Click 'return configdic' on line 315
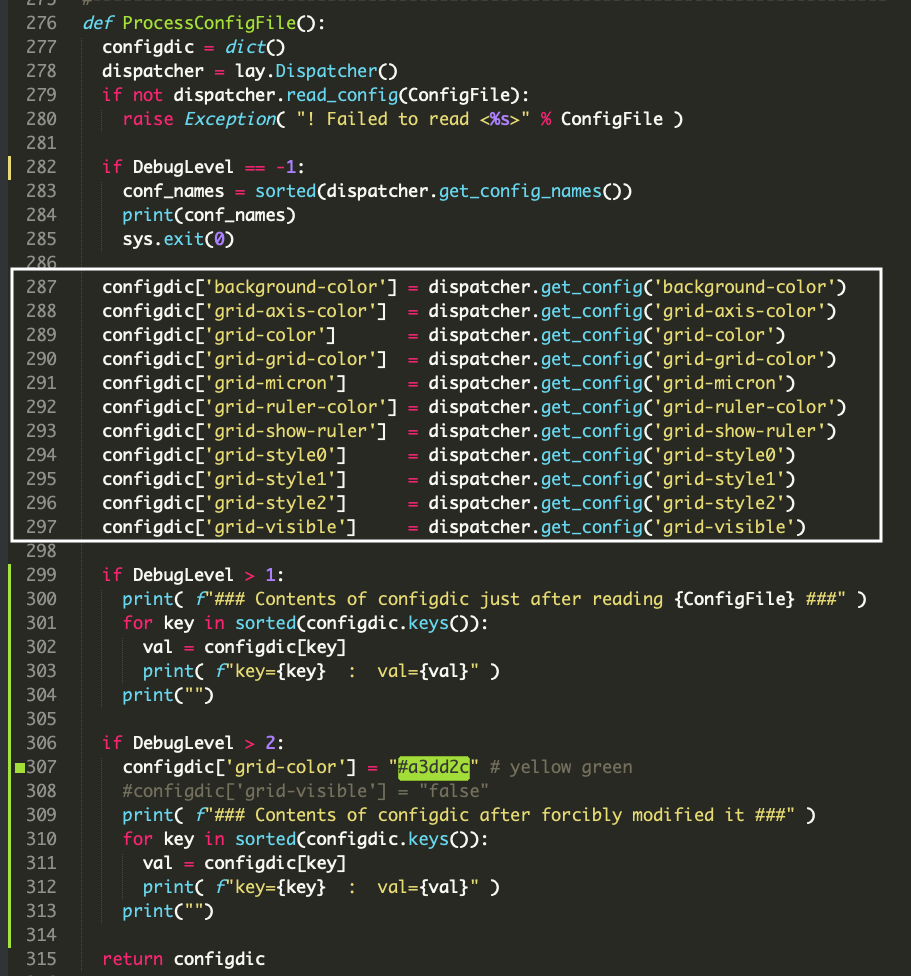This screenshot has height=976, width=911. pyautogui.click(x=184, y=959)
